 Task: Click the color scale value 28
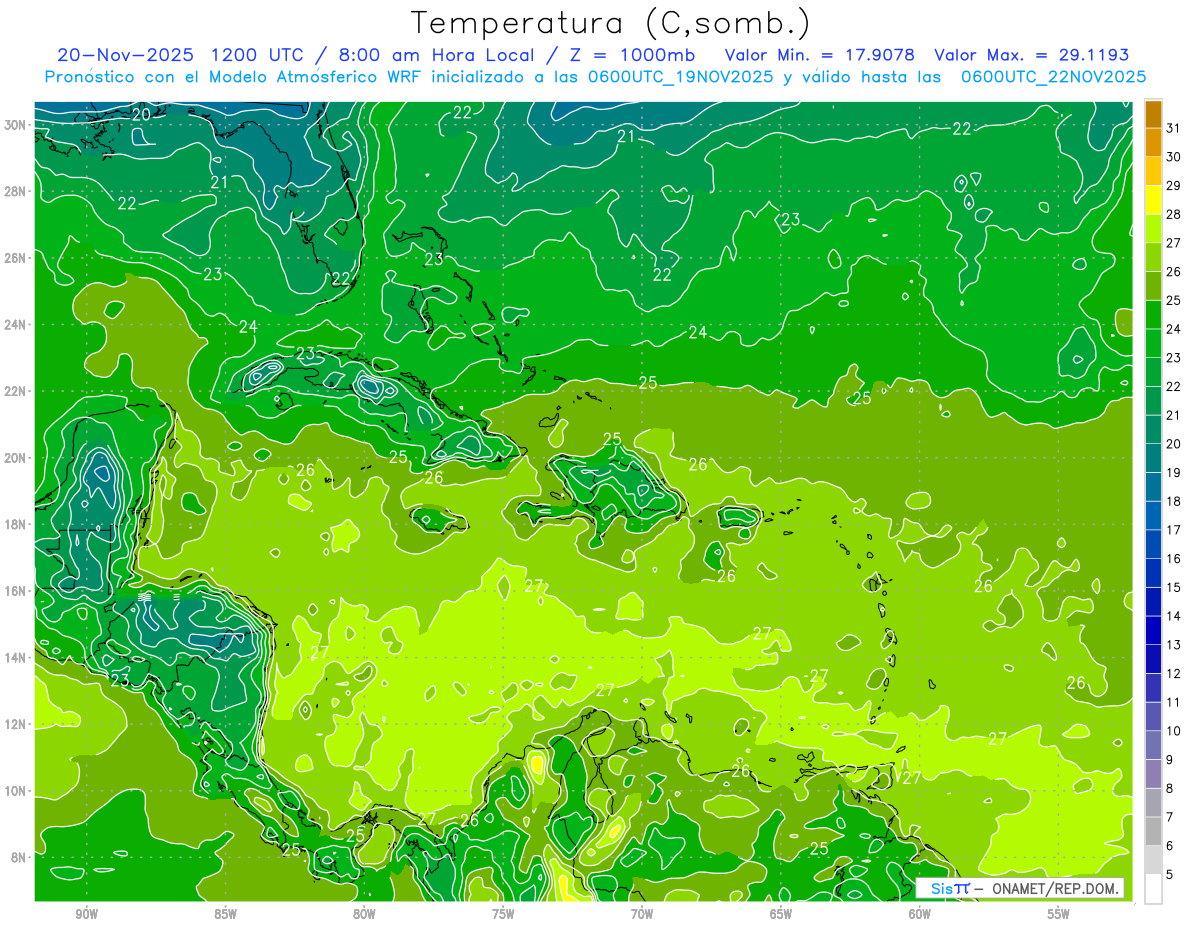pyautogui.click(x=1174, y=214)
